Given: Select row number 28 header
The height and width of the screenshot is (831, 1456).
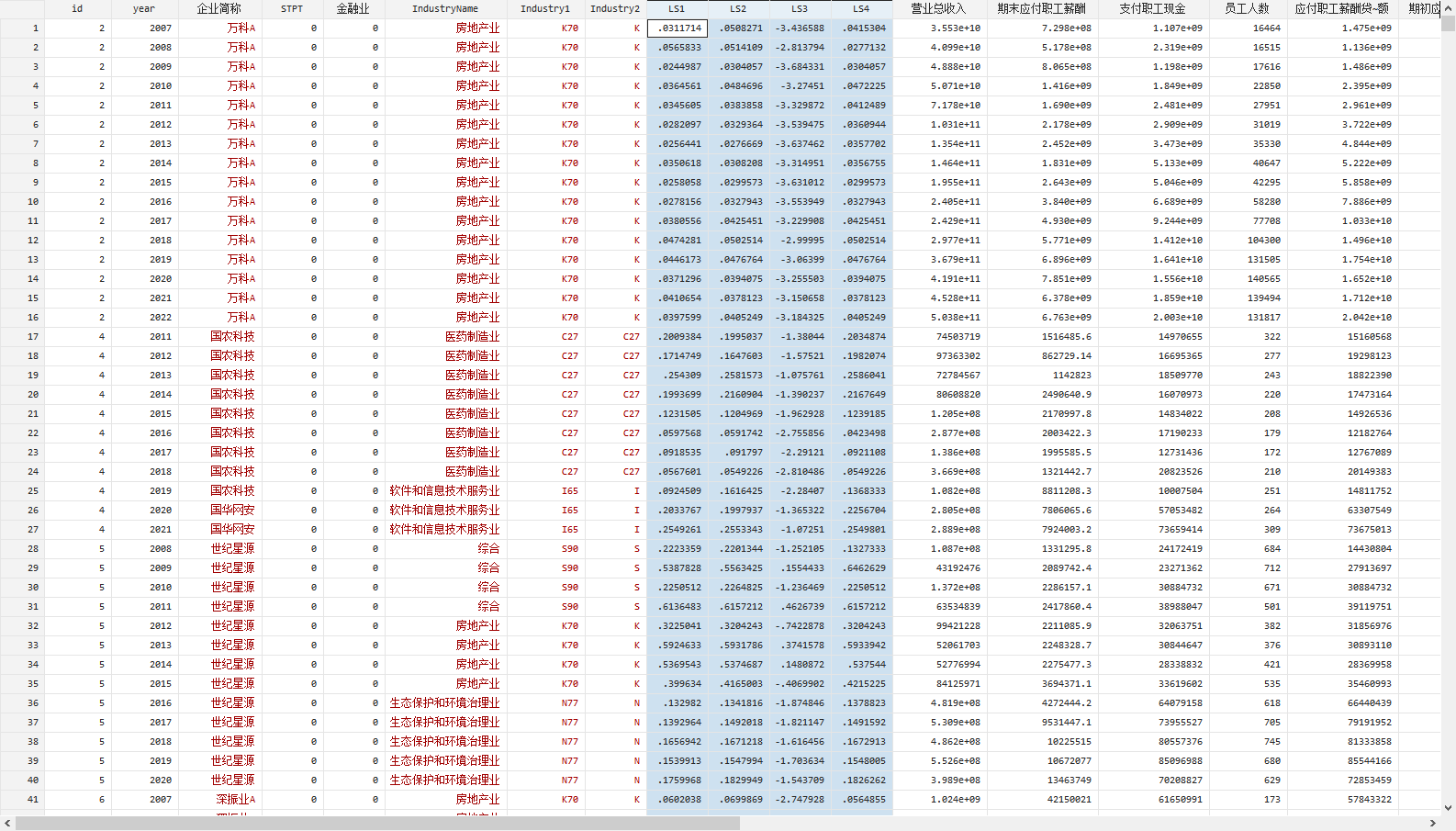Looking at the screenshot, I should (x=22, y=549).
